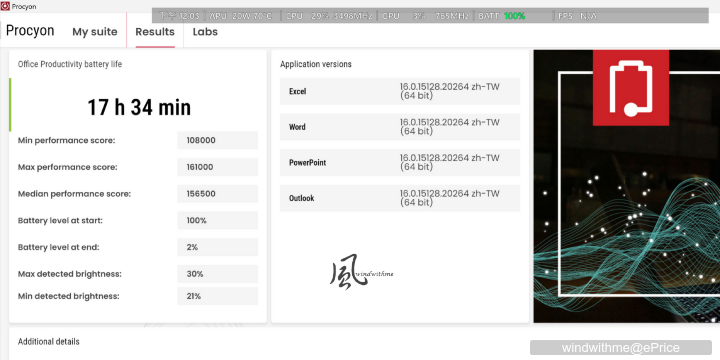Click the Max performance score label
720x360 pixels.
pos(68,167)
